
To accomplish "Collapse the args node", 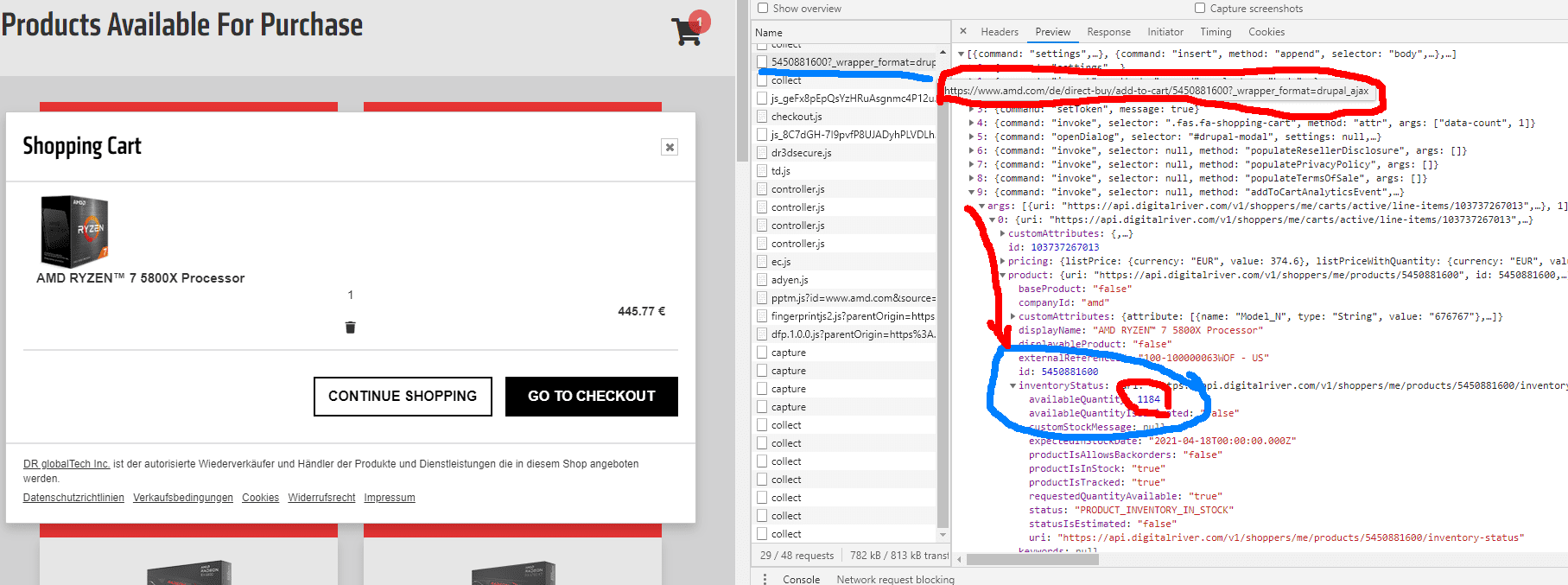I will pos(981,206).
